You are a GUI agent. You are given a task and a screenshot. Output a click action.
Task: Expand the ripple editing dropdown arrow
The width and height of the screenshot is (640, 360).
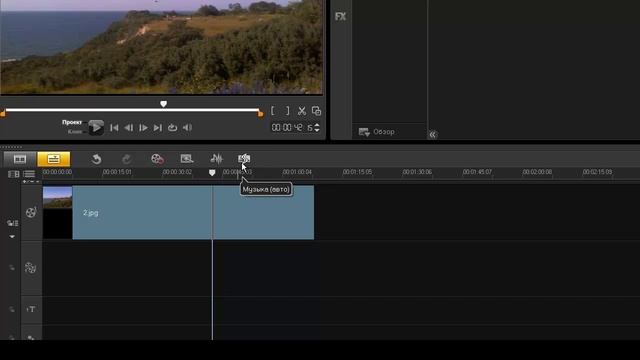click(x=12, y=236)
